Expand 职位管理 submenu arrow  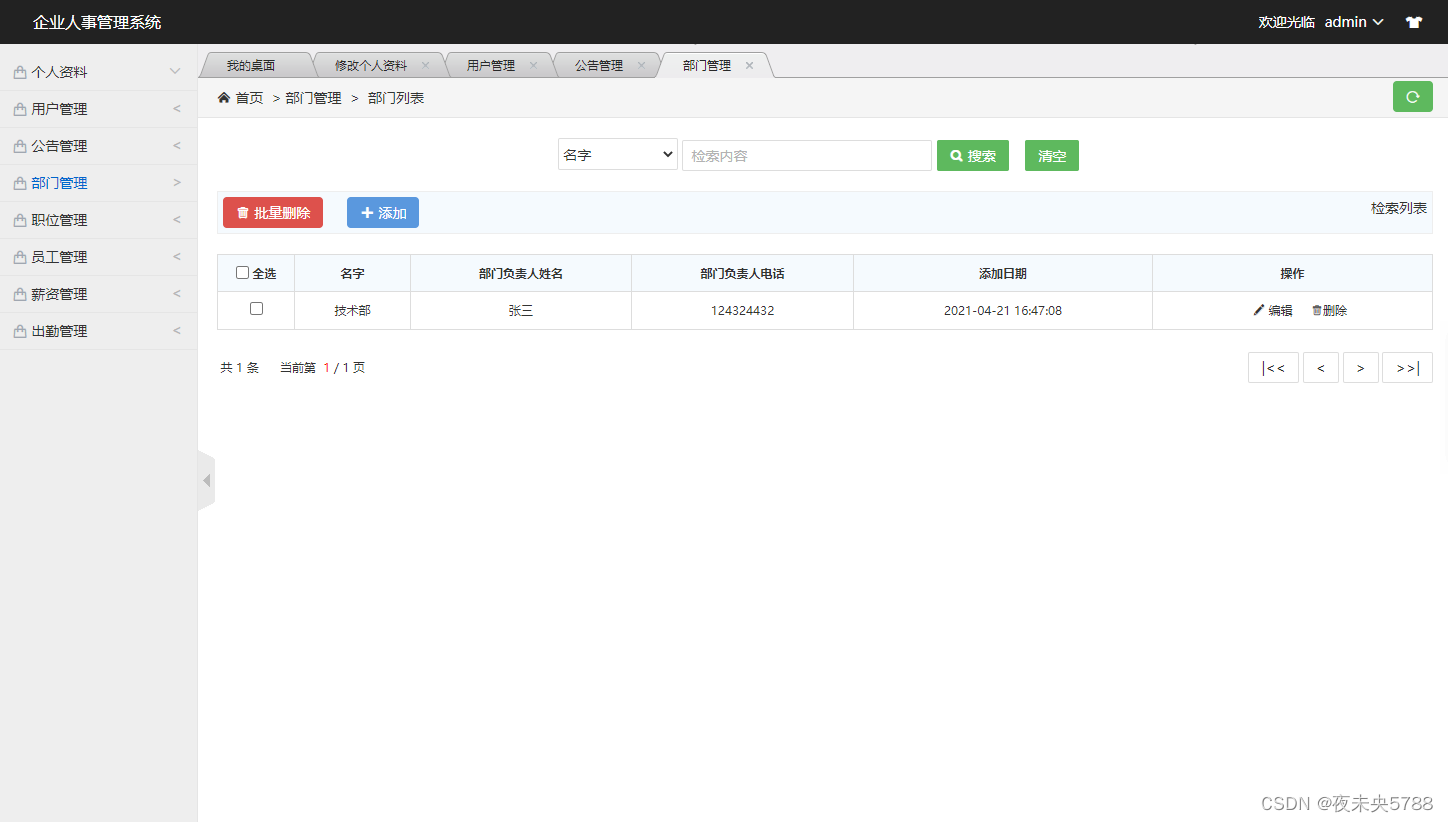point(177,220)
